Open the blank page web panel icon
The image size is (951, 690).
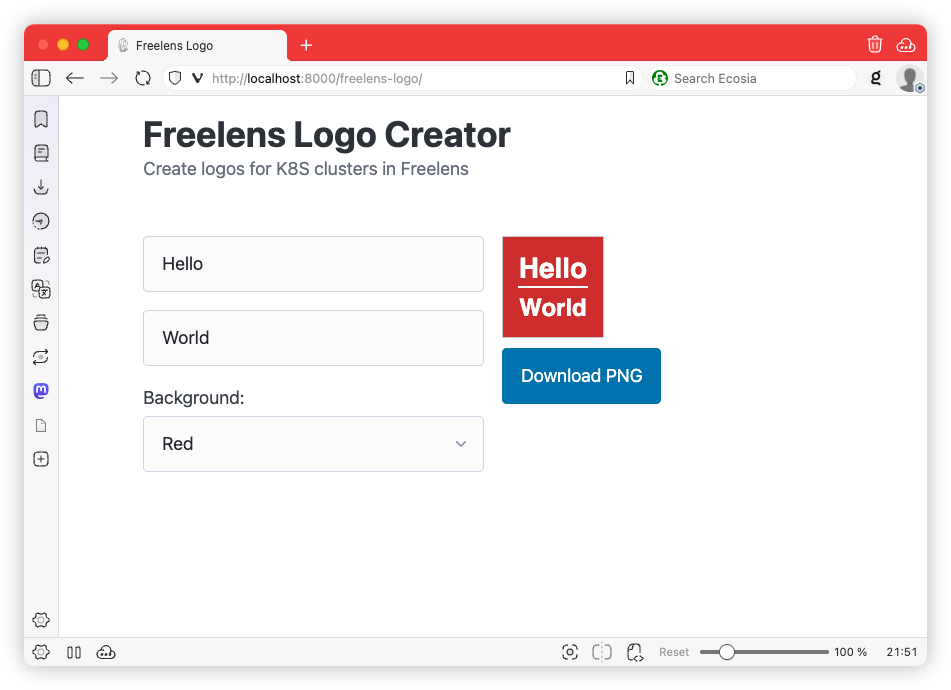click(41, 425)
